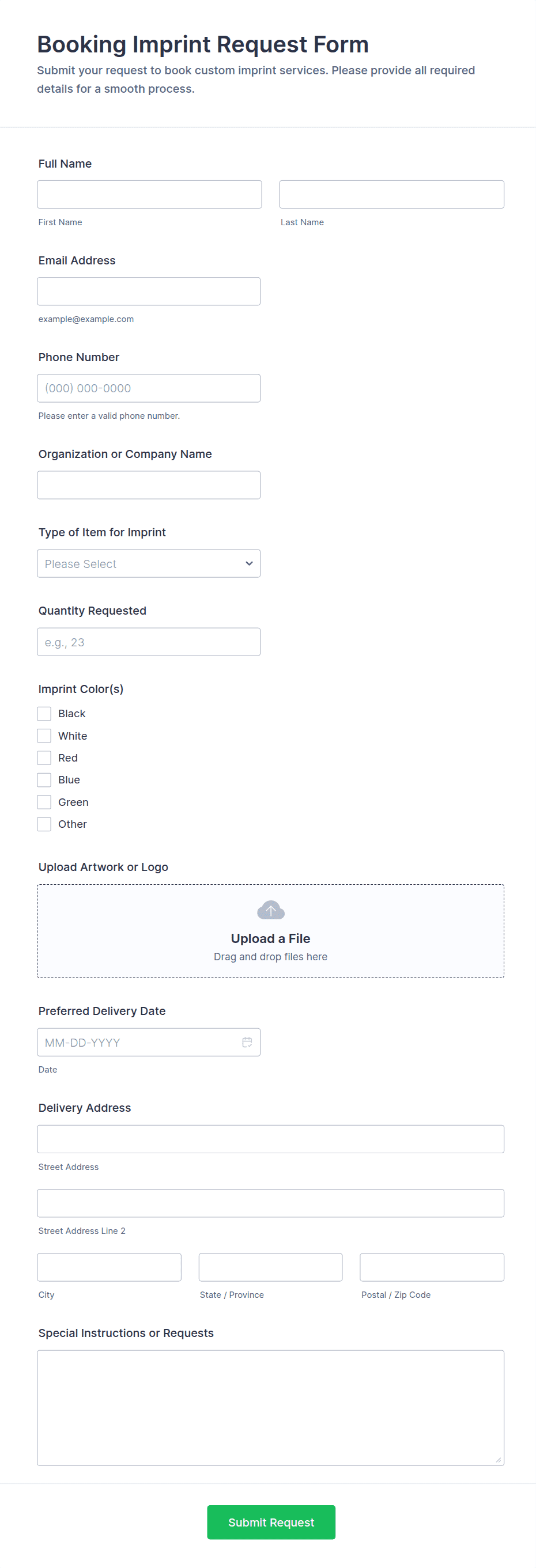This screenshot has height=1568, width=536.
Task: Focus the Organization or Company Name field
Action: click(149, 485)
